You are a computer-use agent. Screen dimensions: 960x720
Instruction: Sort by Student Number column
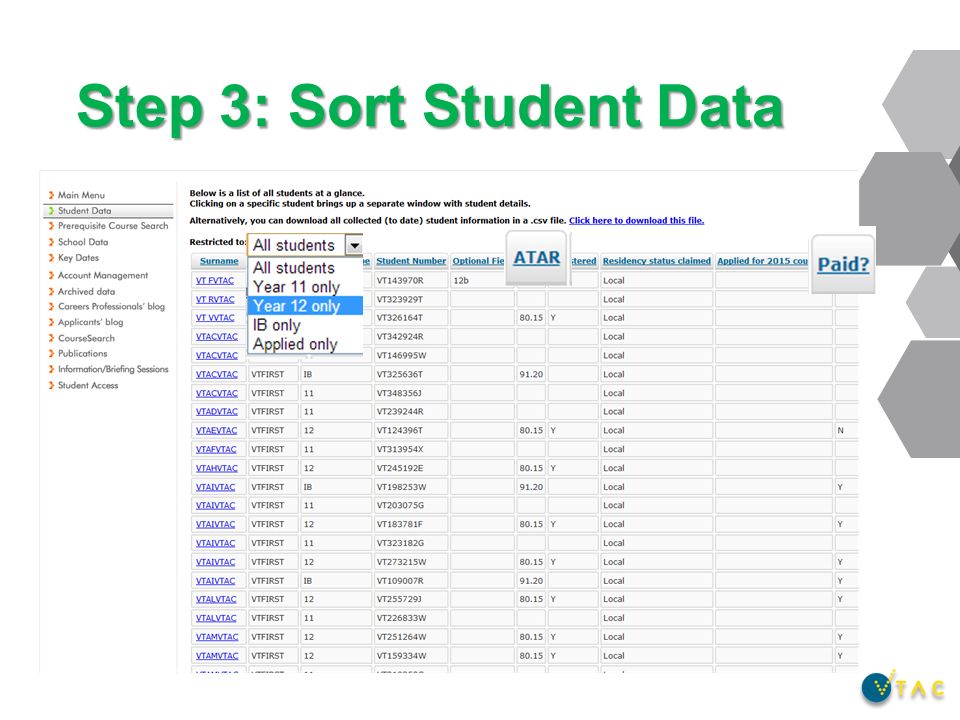(x=411, y=261)
